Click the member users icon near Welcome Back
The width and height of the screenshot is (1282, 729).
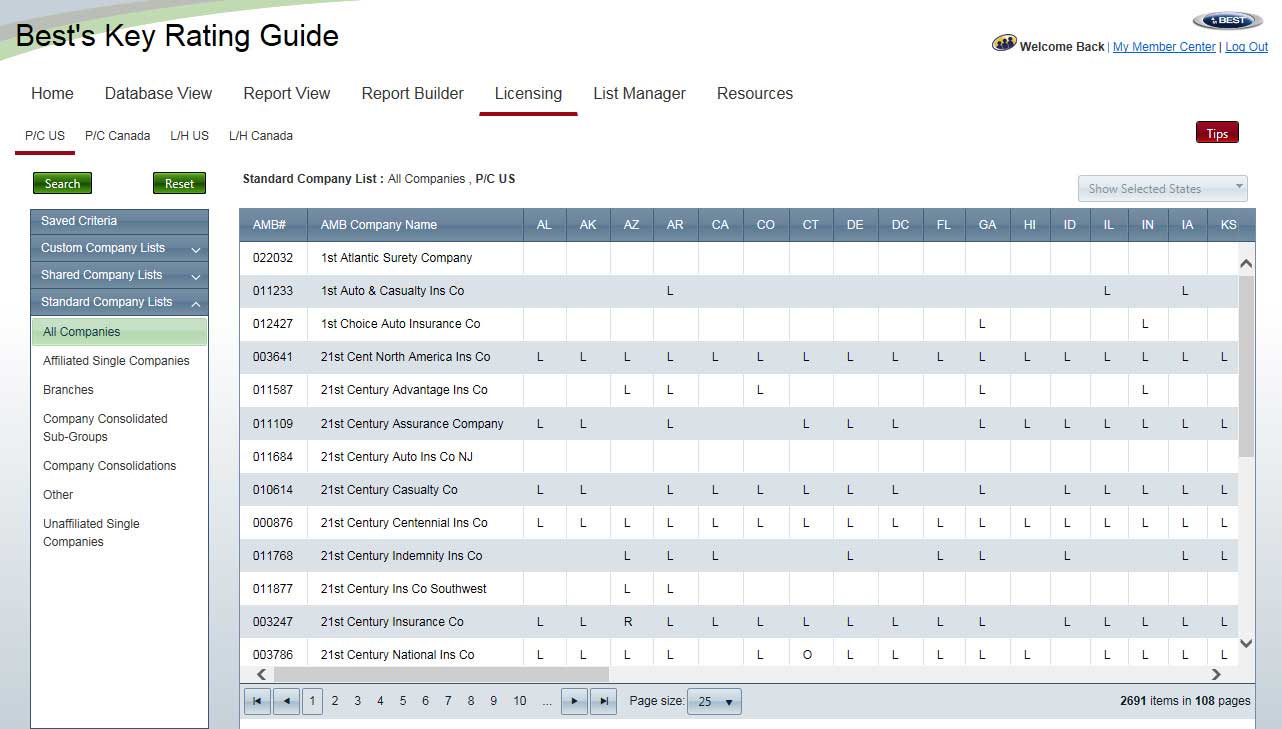click(x=1003, y=44)
